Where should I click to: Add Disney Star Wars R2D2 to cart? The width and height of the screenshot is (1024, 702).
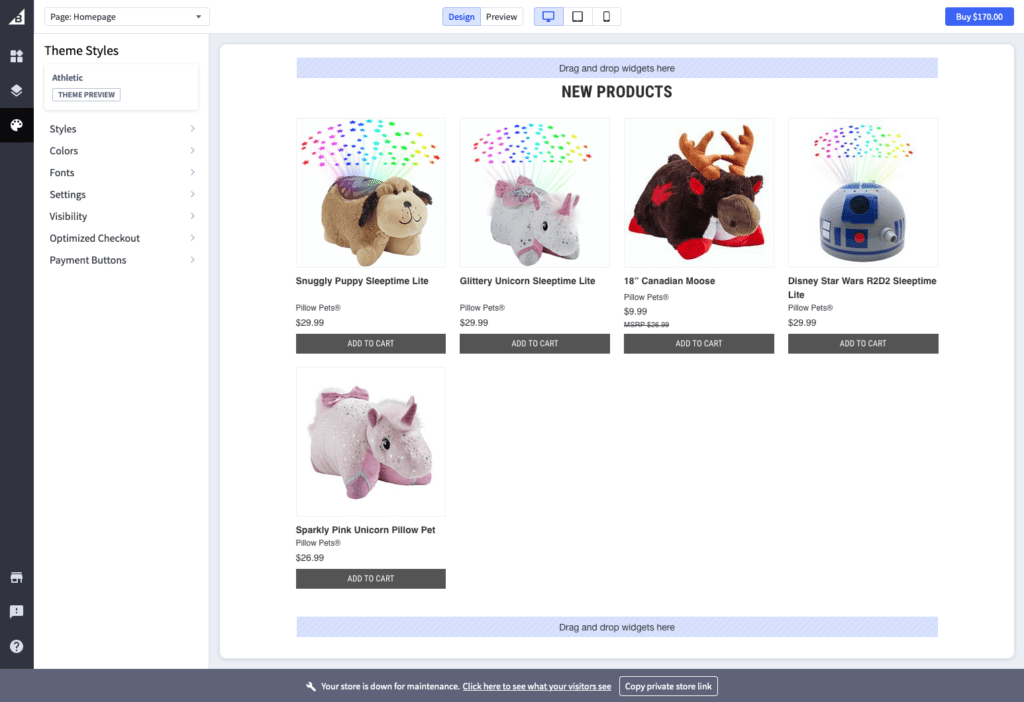coord(863,343)
